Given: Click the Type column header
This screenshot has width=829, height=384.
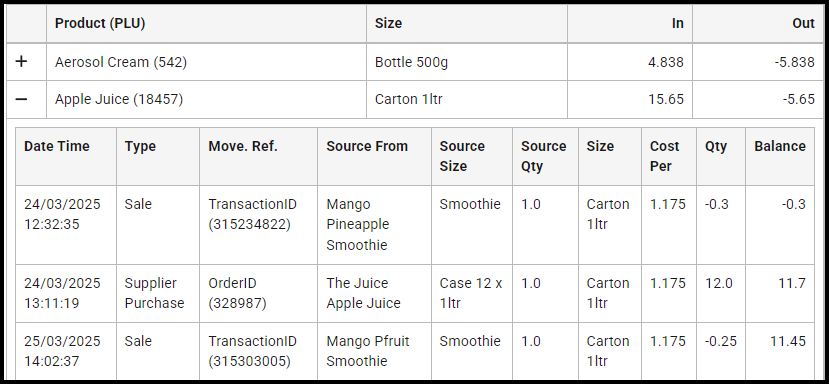Looking at the screenshot, I should (x=140, y=147).
